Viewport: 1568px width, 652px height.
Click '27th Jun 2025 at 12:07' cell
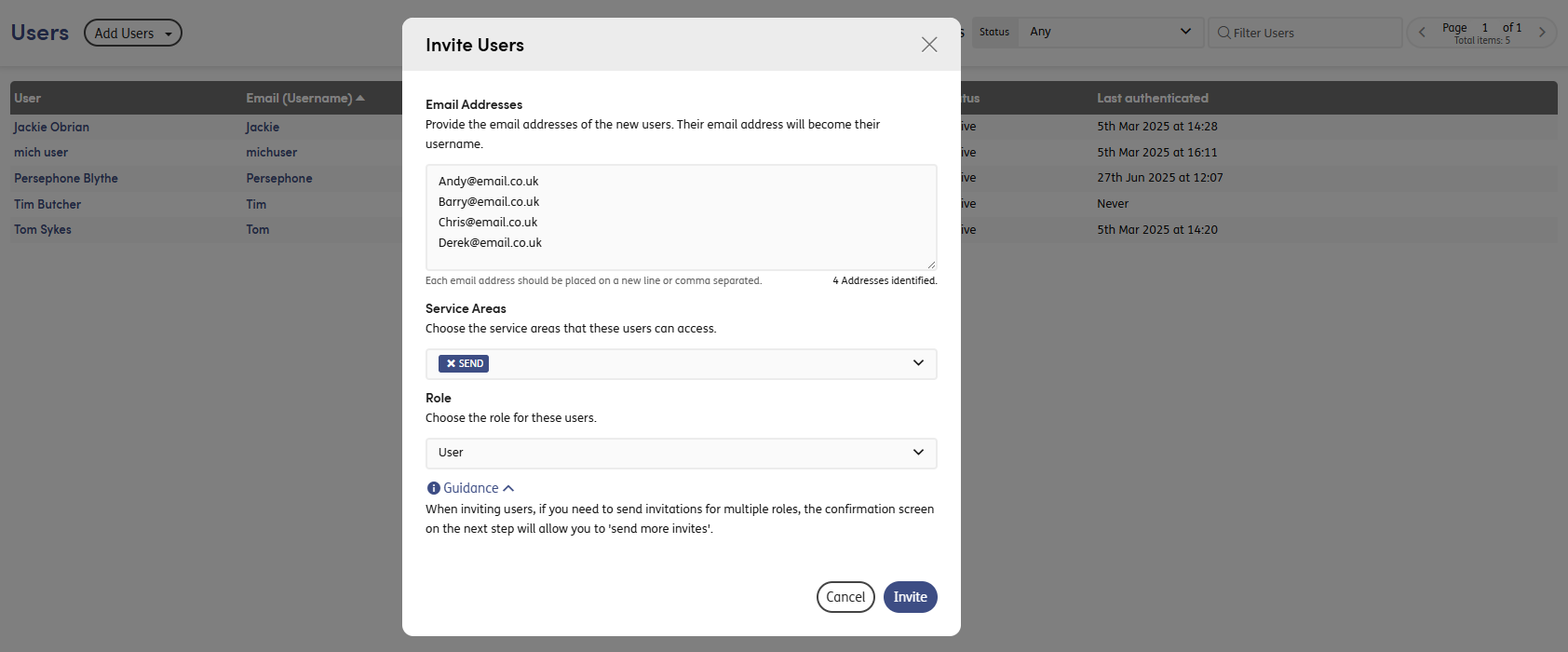1160,177
